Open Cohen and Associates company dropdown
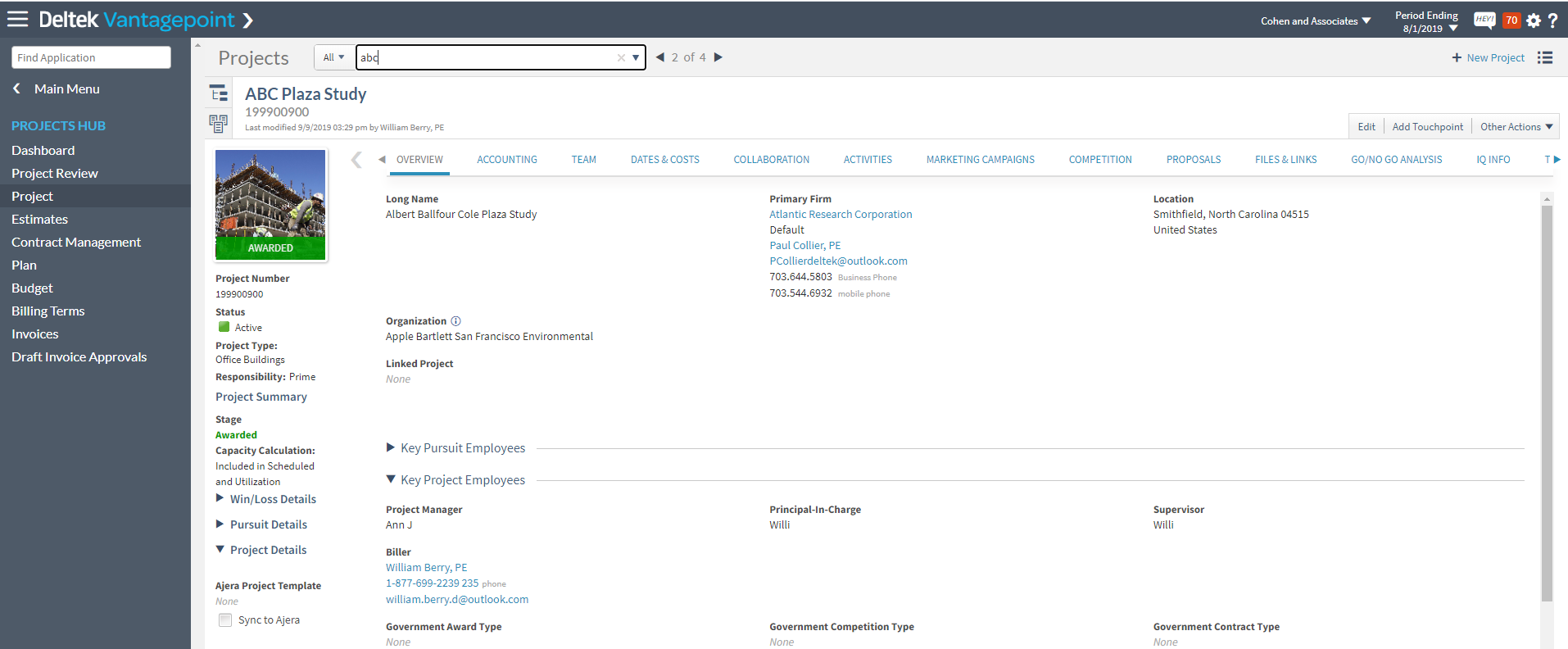 pyautogui.click(x=1316, y=21)
